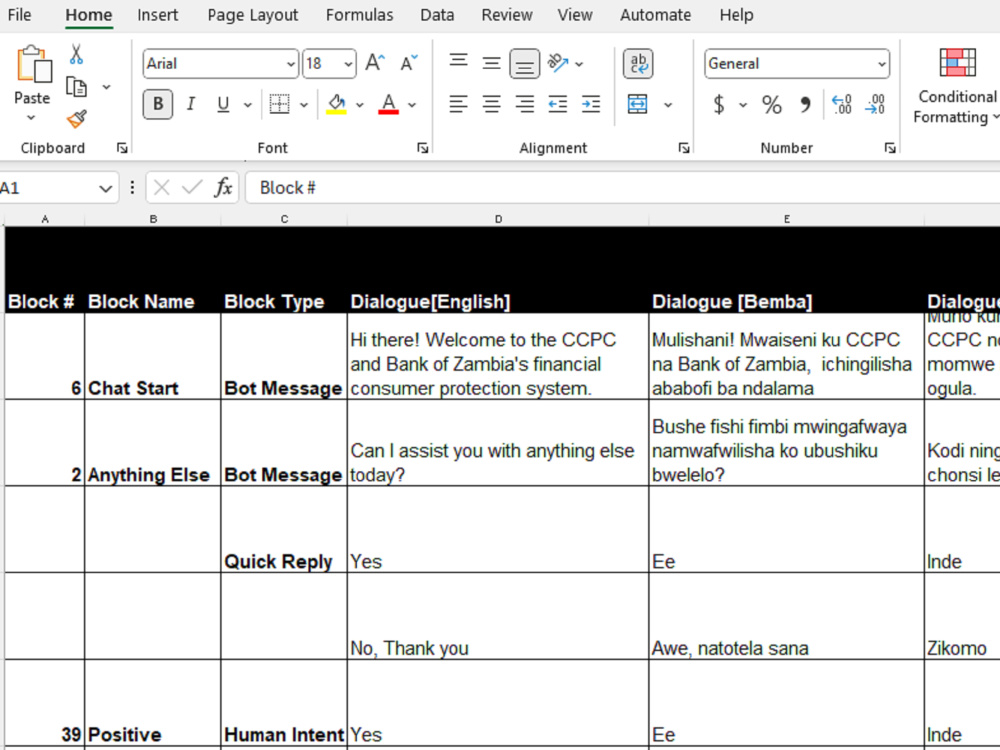This screenshot has width=1000, height=750.
Task: Click the Paste clipboard icon
Action: [33, 65]
